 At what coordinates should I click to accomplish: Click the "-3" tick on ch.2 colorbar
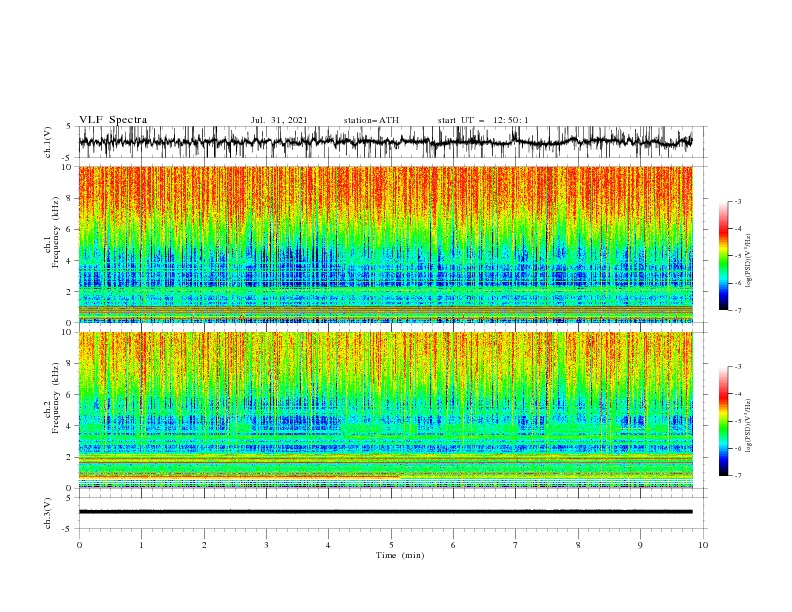point(738,367)
